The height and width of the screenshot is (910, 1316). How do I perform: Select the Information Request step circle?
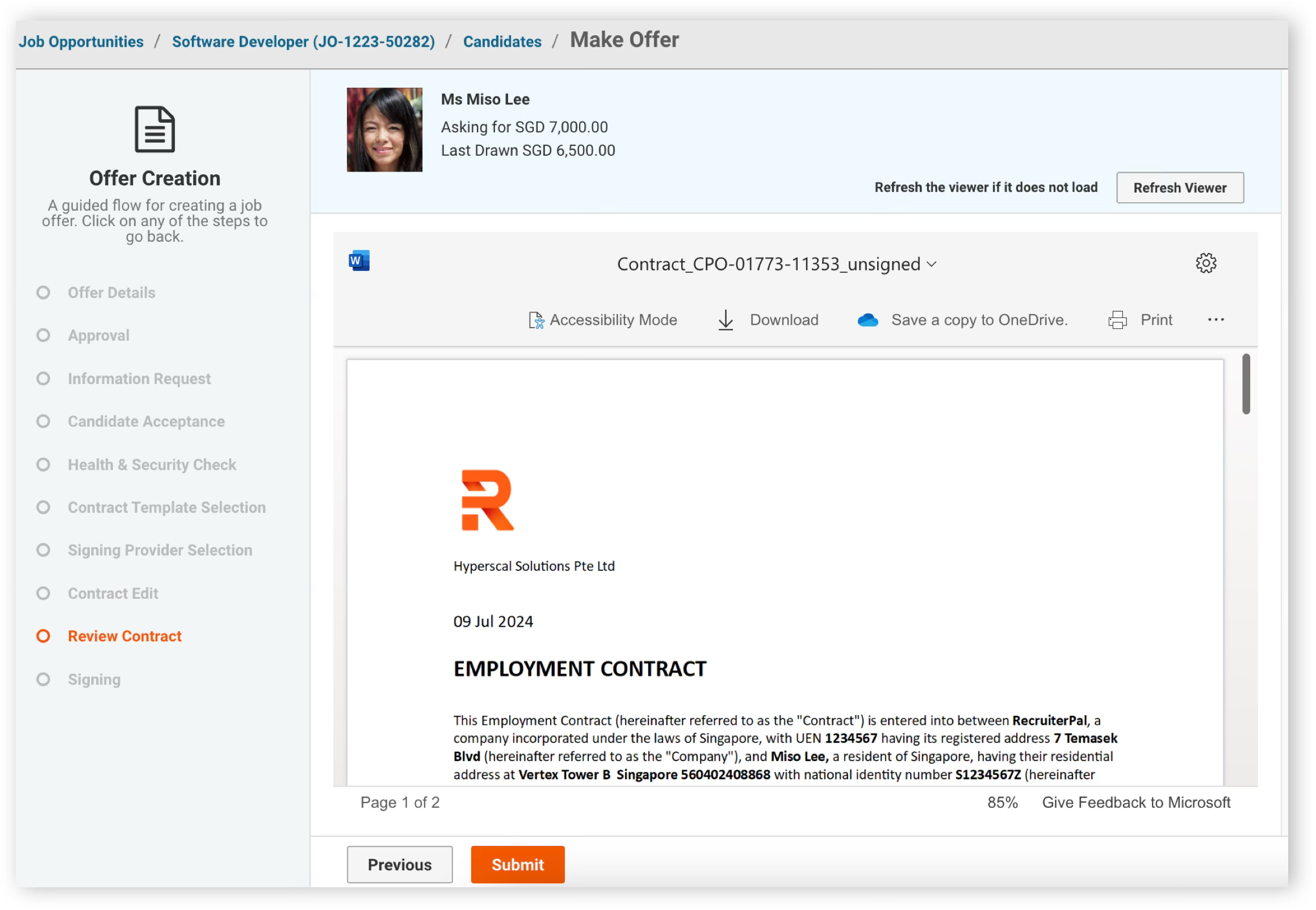(x=43, y=378)
